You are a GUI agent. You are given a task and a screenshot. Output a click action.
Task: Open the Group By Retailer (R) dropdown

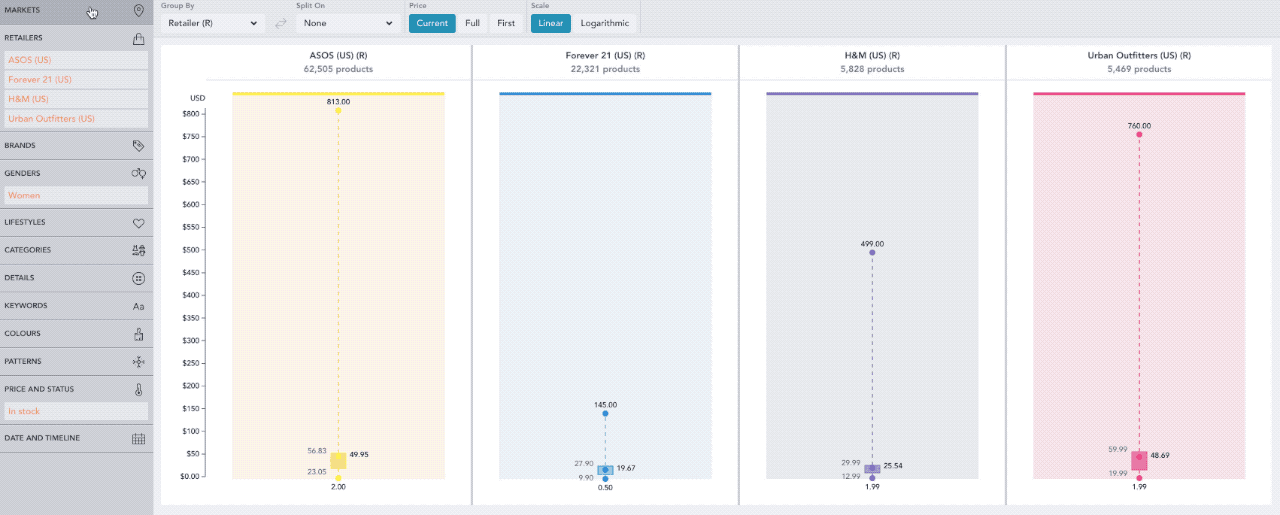212,23
